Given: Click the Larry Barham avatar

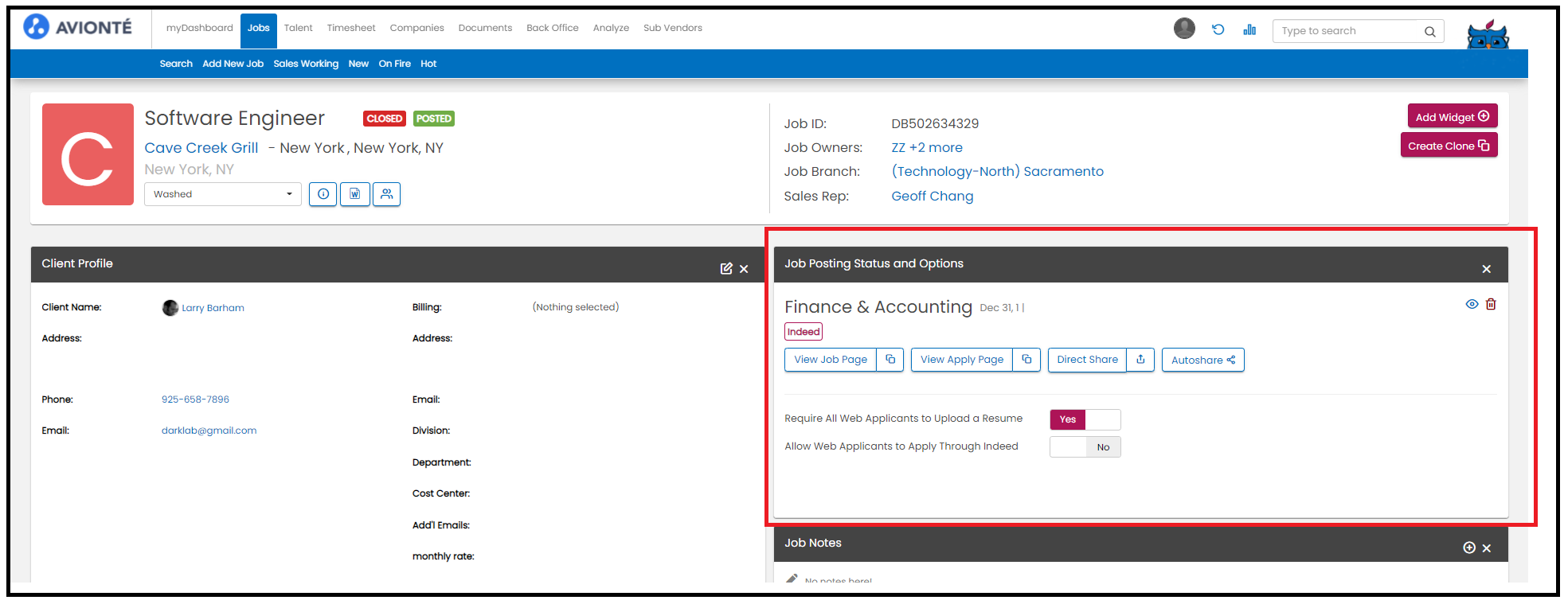Looking at the screenshot, I should pyautogui.click(x=170, y=308).
